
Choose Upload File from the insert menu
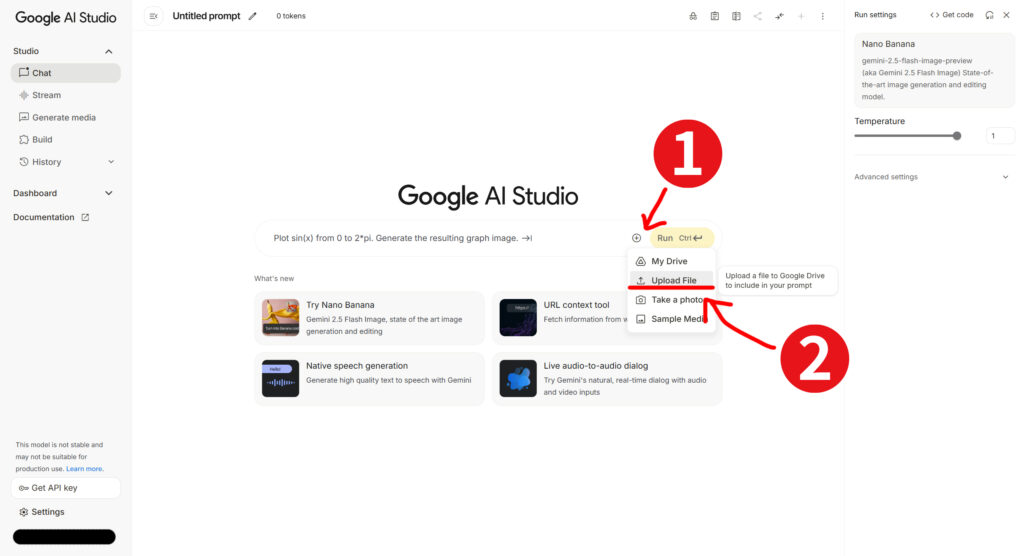coord(671,280)
